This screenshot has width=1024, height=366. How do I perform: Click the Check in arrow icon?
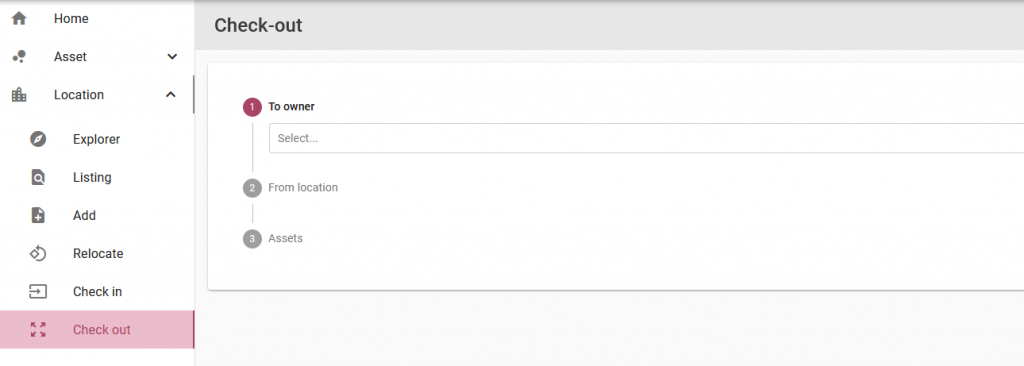38,291
